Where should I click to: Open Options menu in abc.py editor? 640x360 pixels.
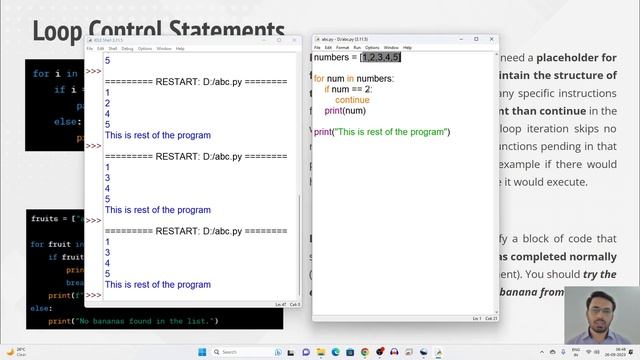372,48
